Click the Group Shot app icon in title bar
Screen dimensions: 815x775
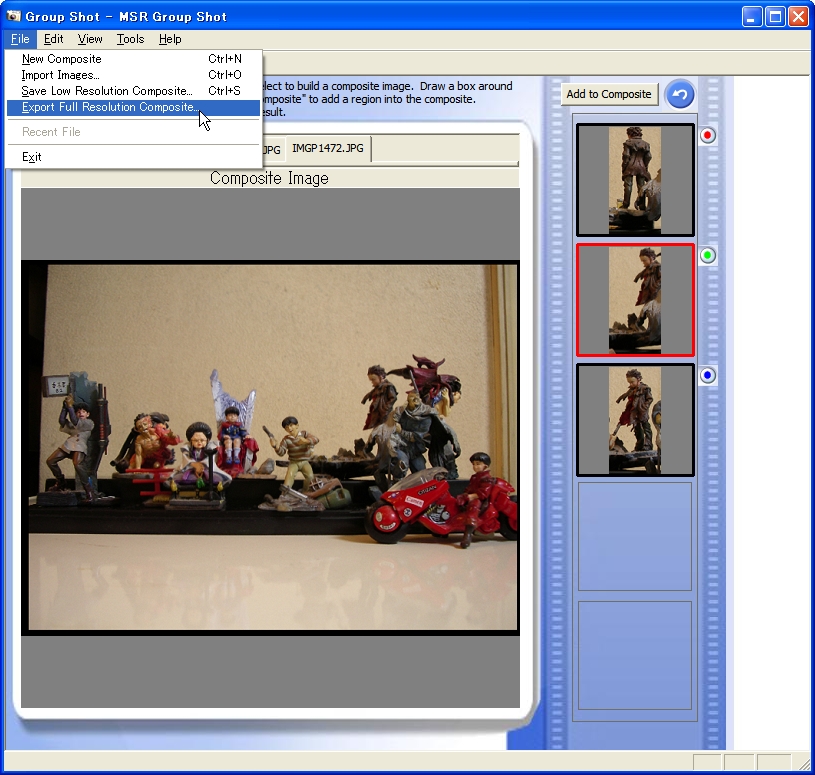point(14,16)
